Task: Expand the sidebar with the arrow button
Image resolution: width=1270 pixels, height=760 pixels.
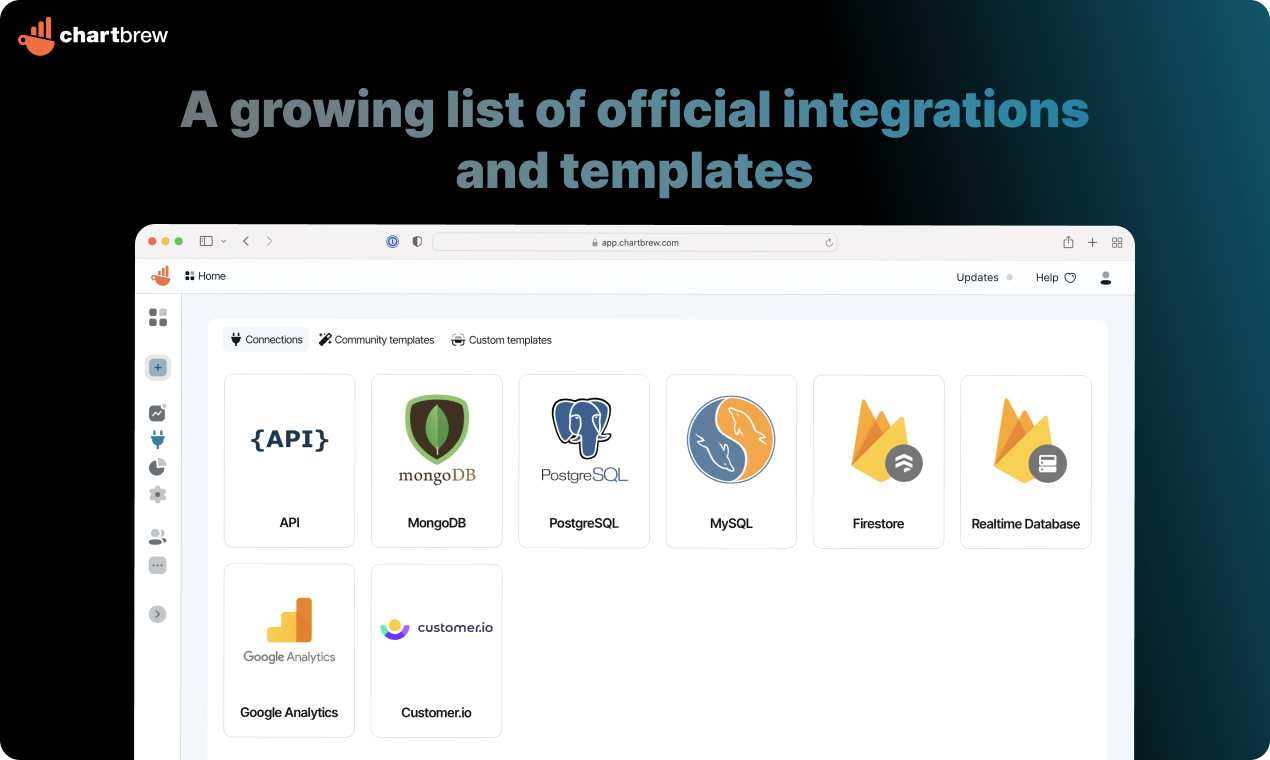Action: [158, 614]
